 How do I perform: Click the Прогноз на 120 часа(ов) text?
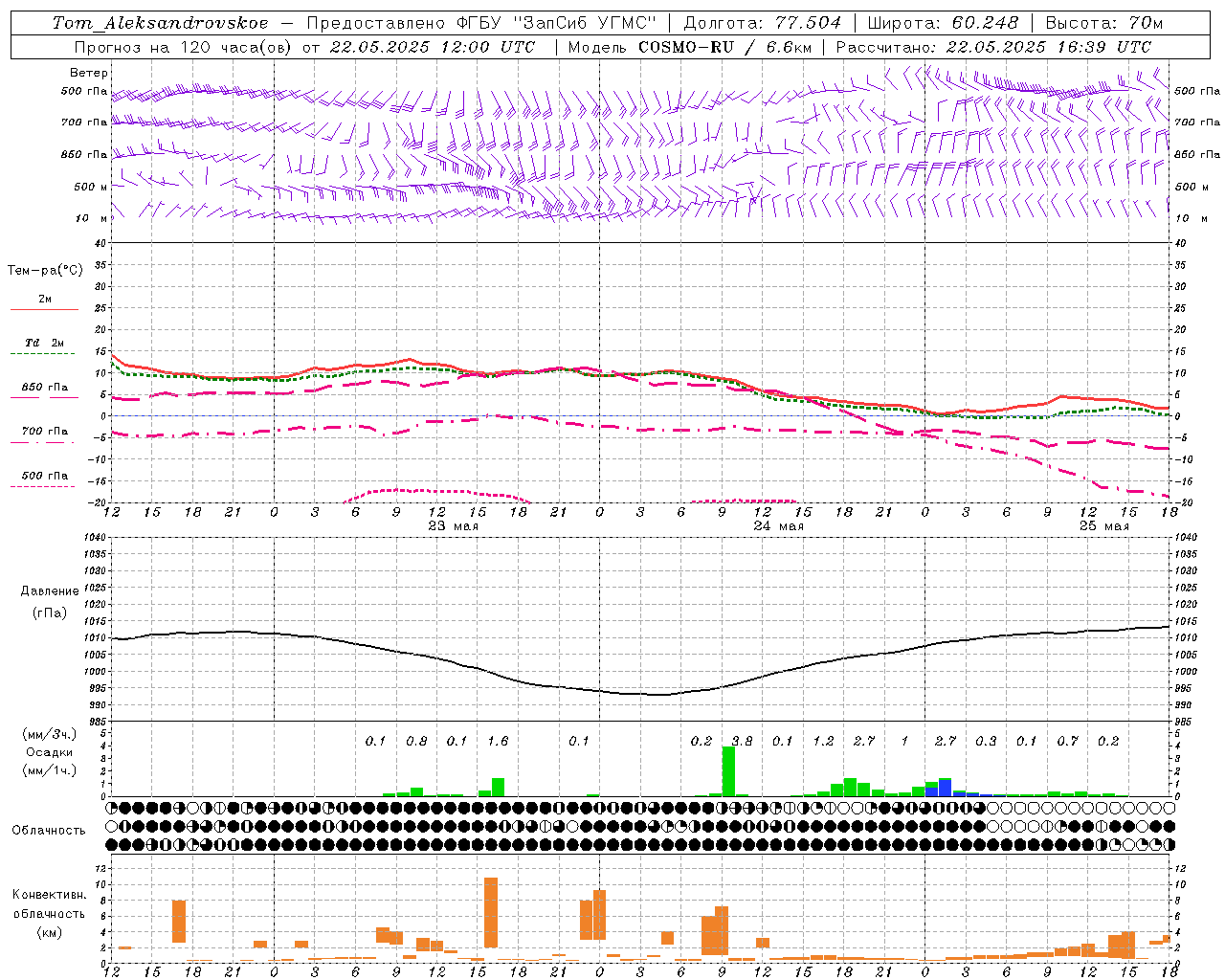[183, 46]
